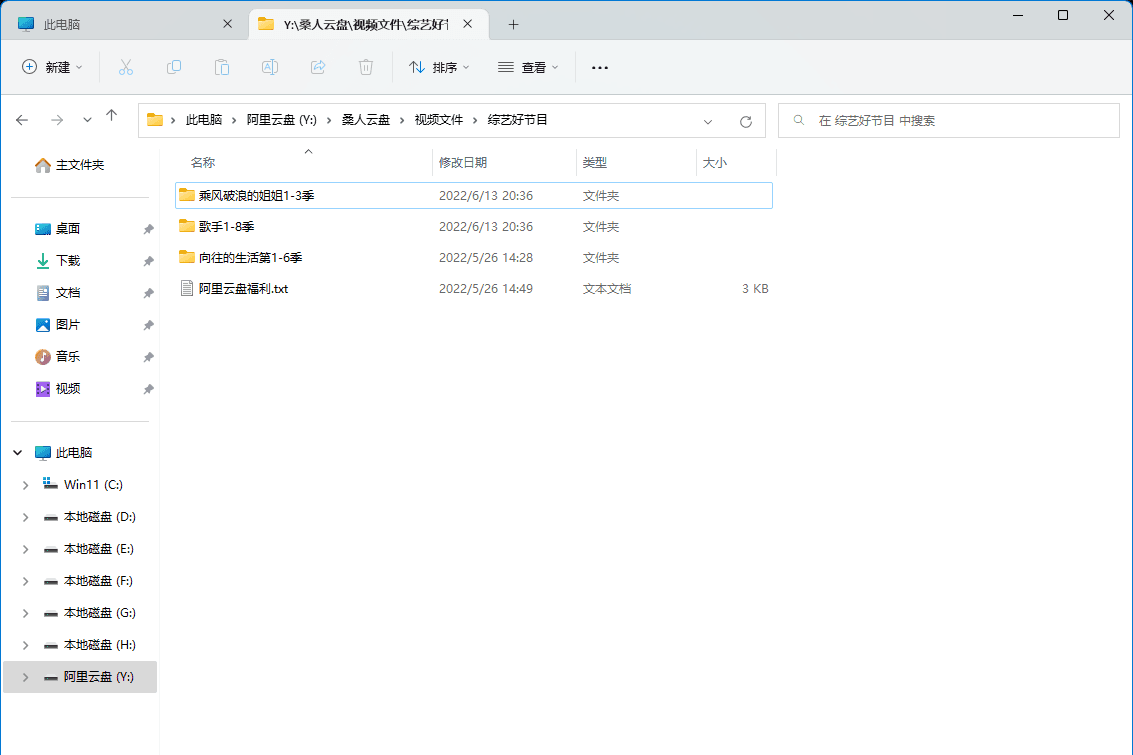Screen dimensions: 1133x755
Task: Unpin 图片 using its pin icon
Action: click(x=148, y=325)
